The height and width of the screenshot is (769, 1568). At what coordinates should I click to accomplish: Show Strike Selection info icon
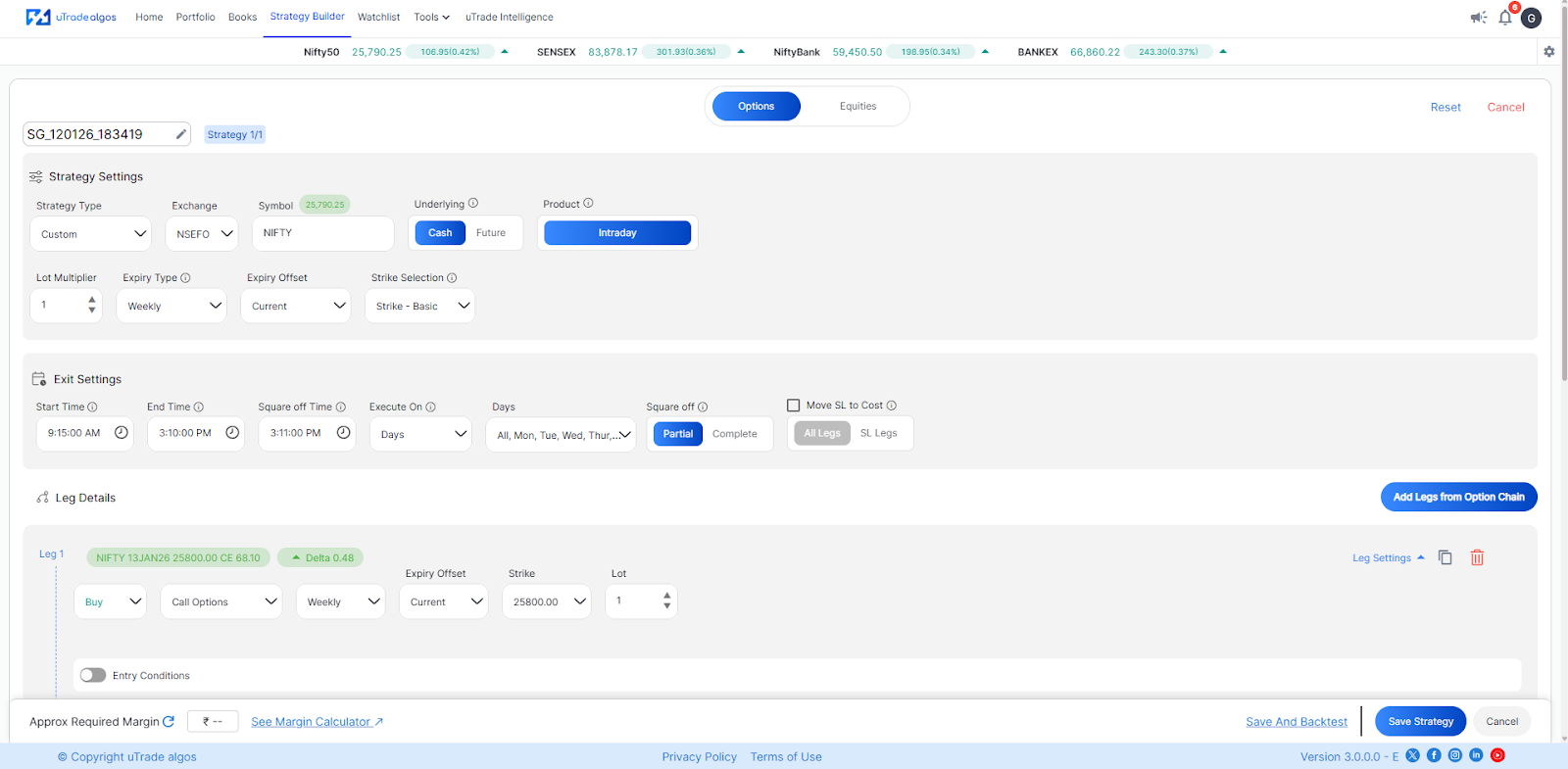[452, 278]
